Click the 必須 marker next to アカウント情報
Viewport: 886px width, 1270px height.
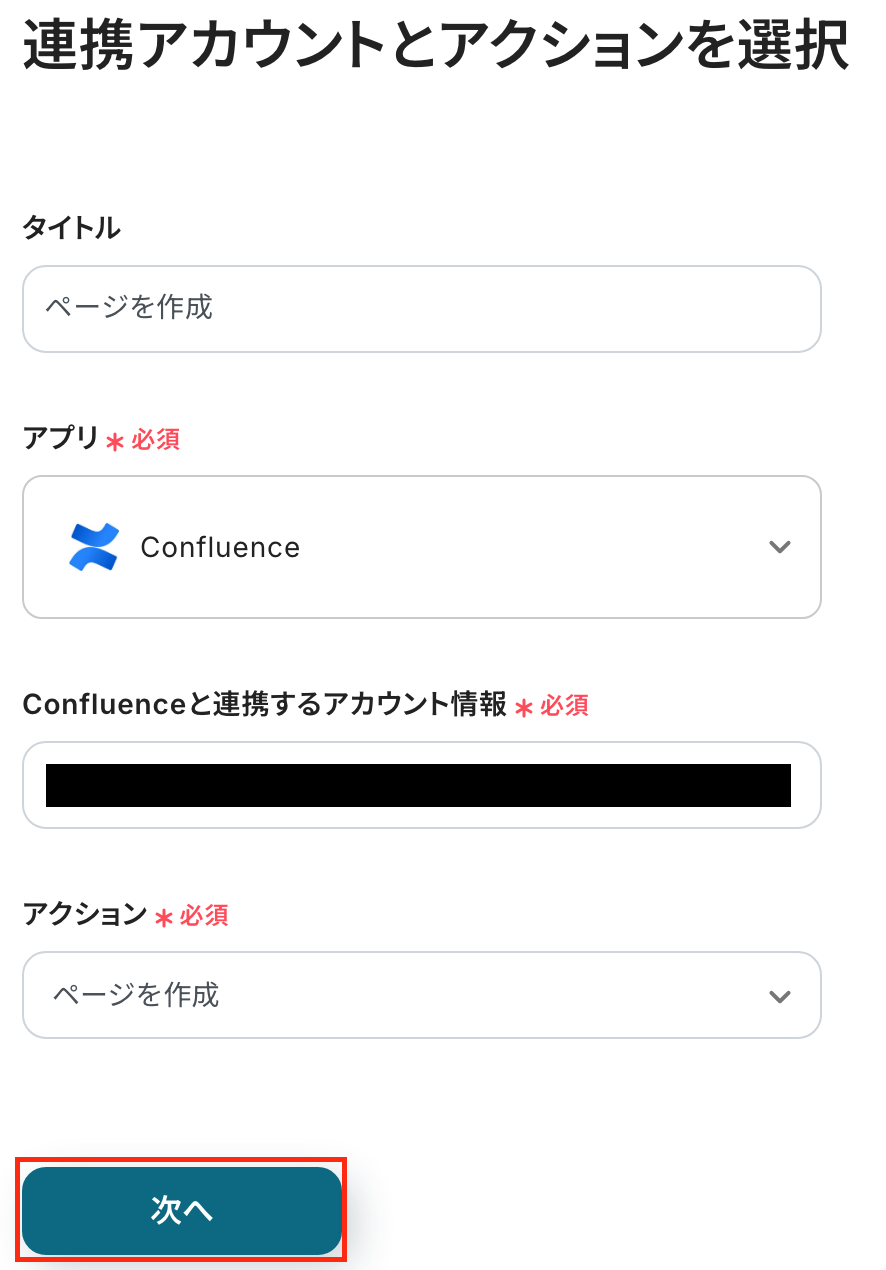(565, 706)
